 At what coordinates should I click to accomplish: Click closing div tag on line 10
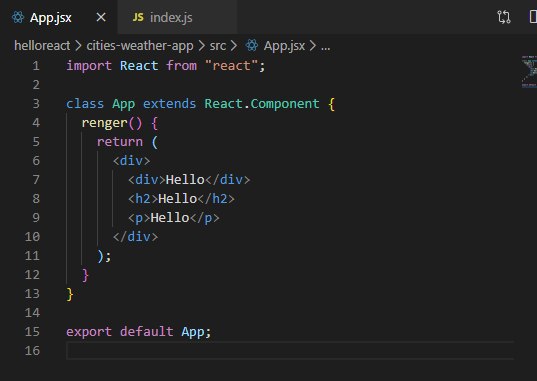click(135, 237)
